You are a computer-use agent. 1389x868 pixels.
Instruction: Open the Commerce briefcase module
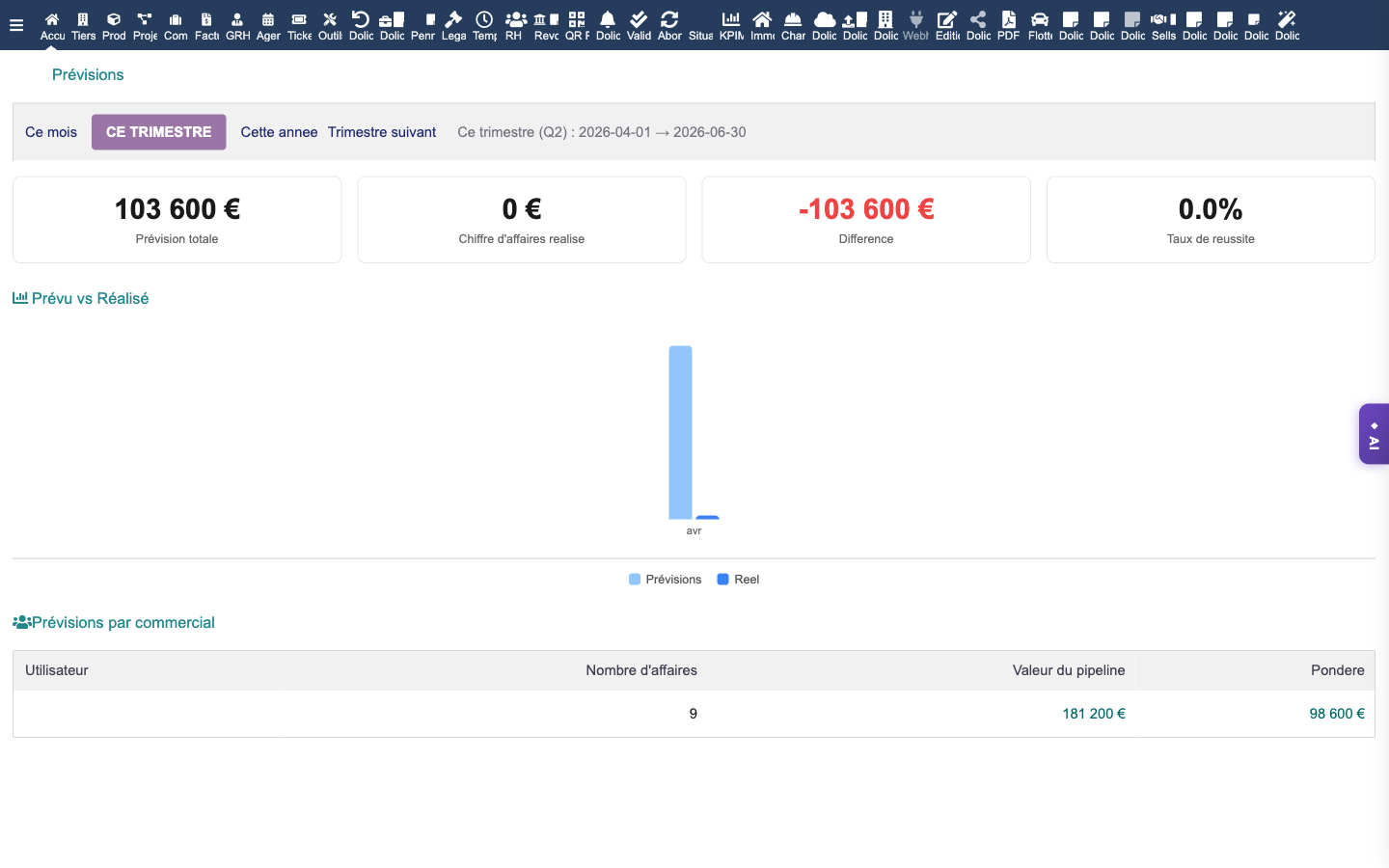click(x=176, y=26)
